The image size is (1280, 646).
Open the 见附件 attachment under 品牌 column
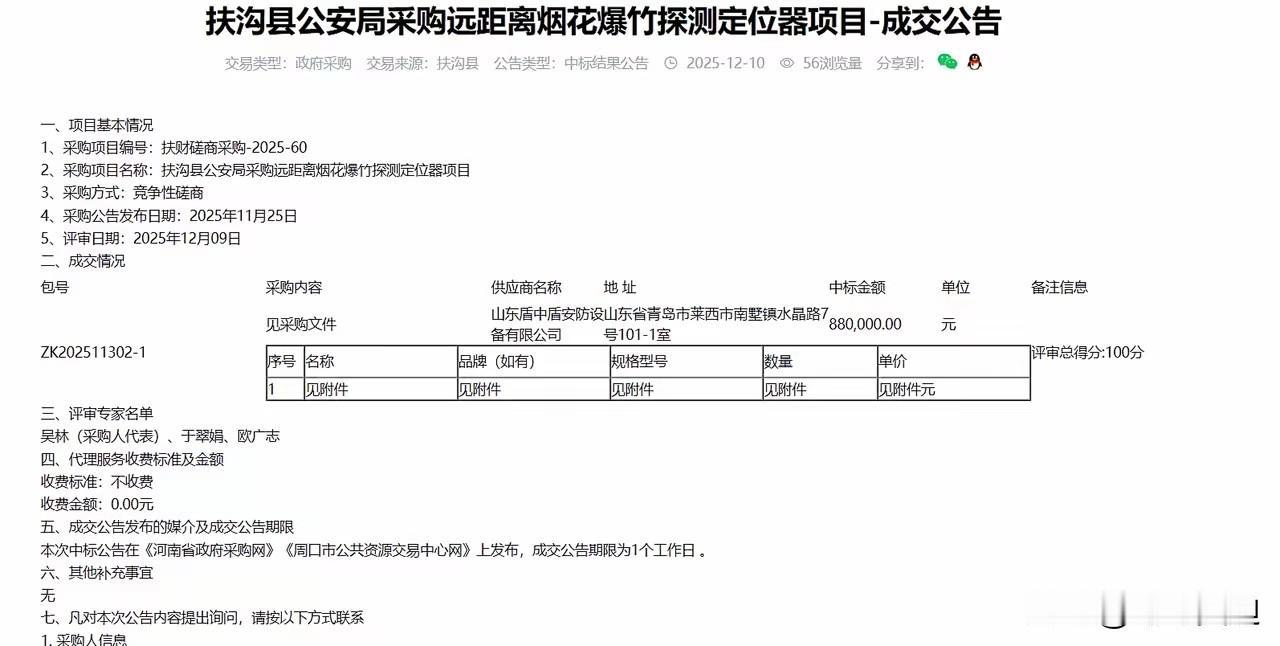[483, 389]
